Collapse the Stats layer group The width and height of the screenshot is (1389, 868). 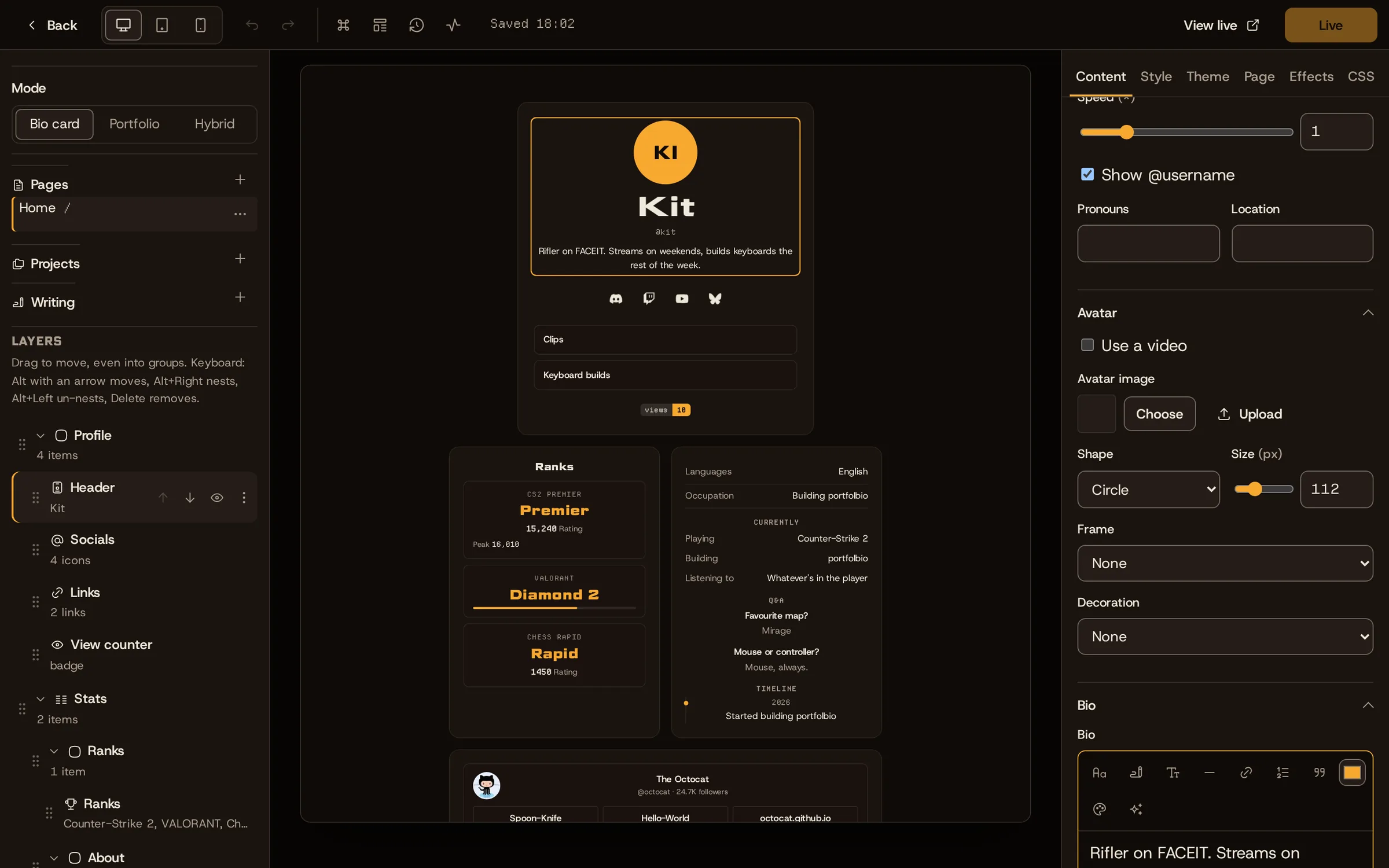coord(41,699)
